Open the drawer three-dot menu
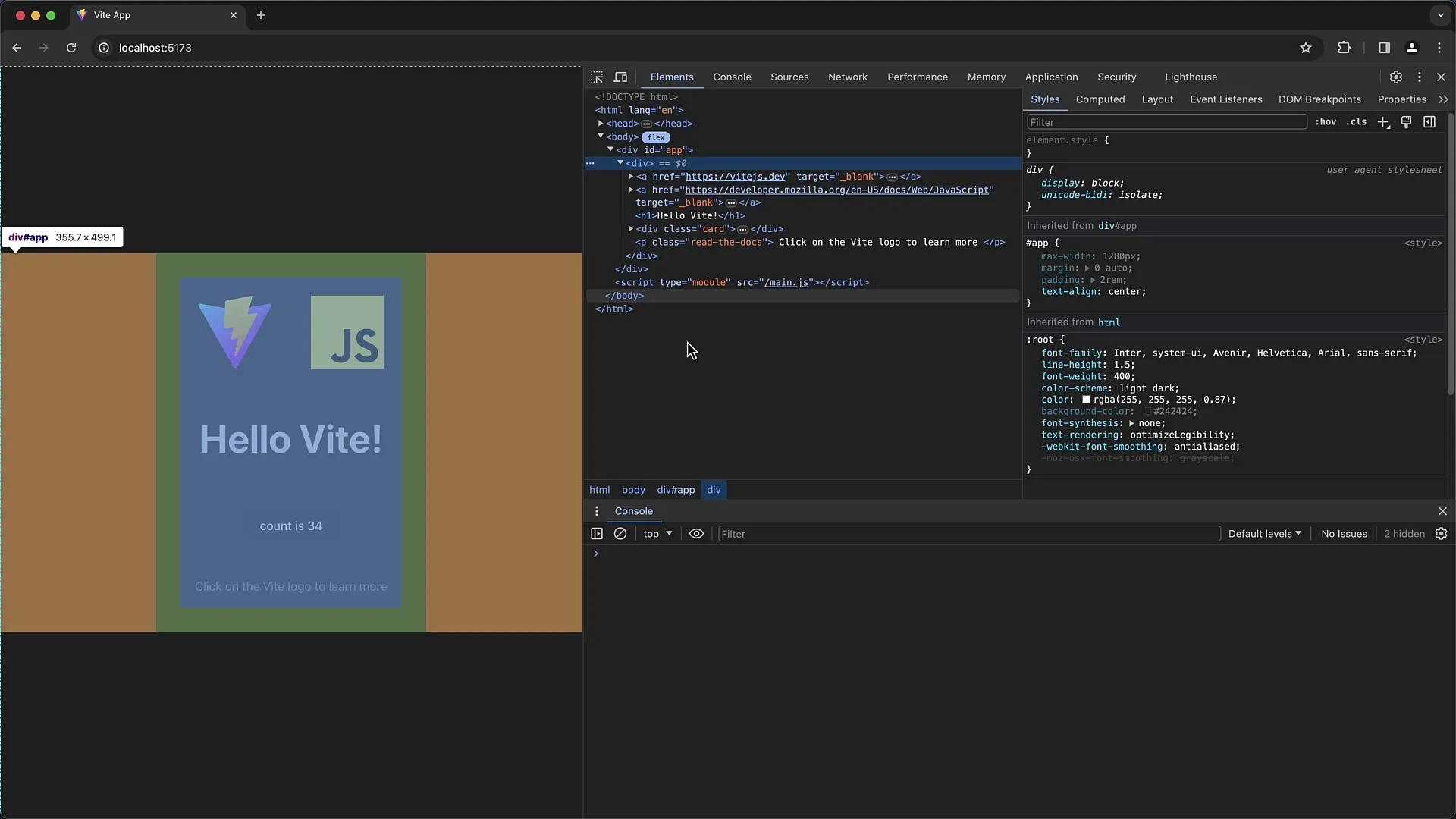The width and height of the screenshot is (1456, 819). coord(597,511)
